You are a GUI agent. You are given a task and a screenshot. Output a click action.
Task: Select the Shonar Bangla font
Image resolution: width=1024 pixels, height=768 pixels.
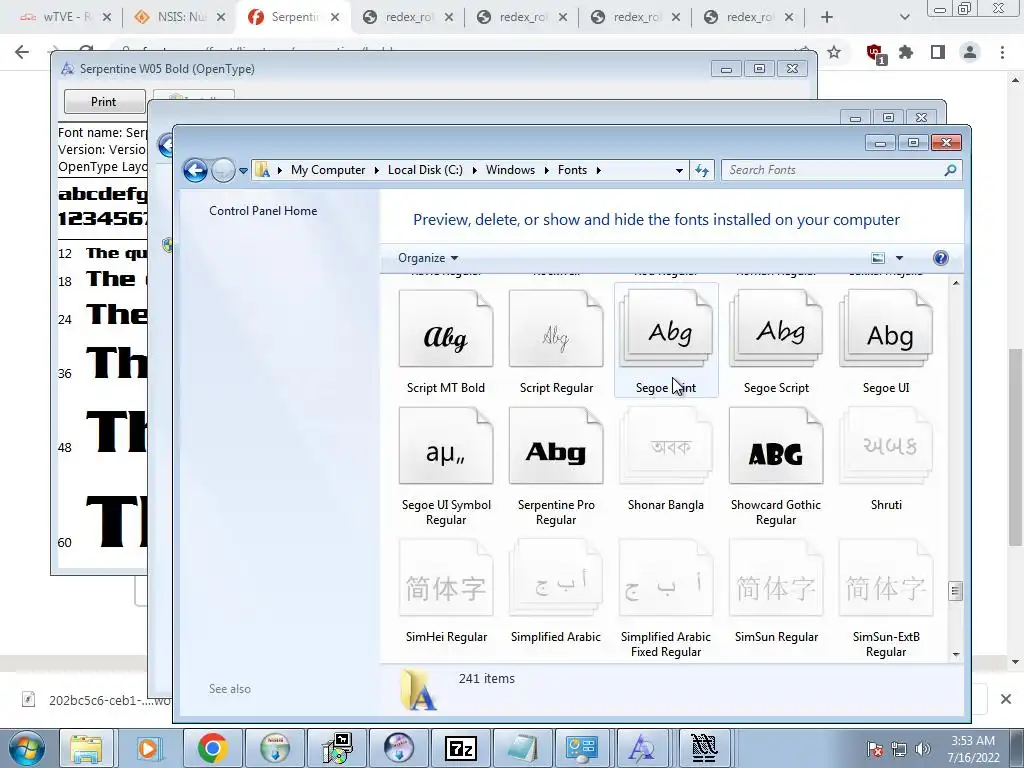[665, 446]
